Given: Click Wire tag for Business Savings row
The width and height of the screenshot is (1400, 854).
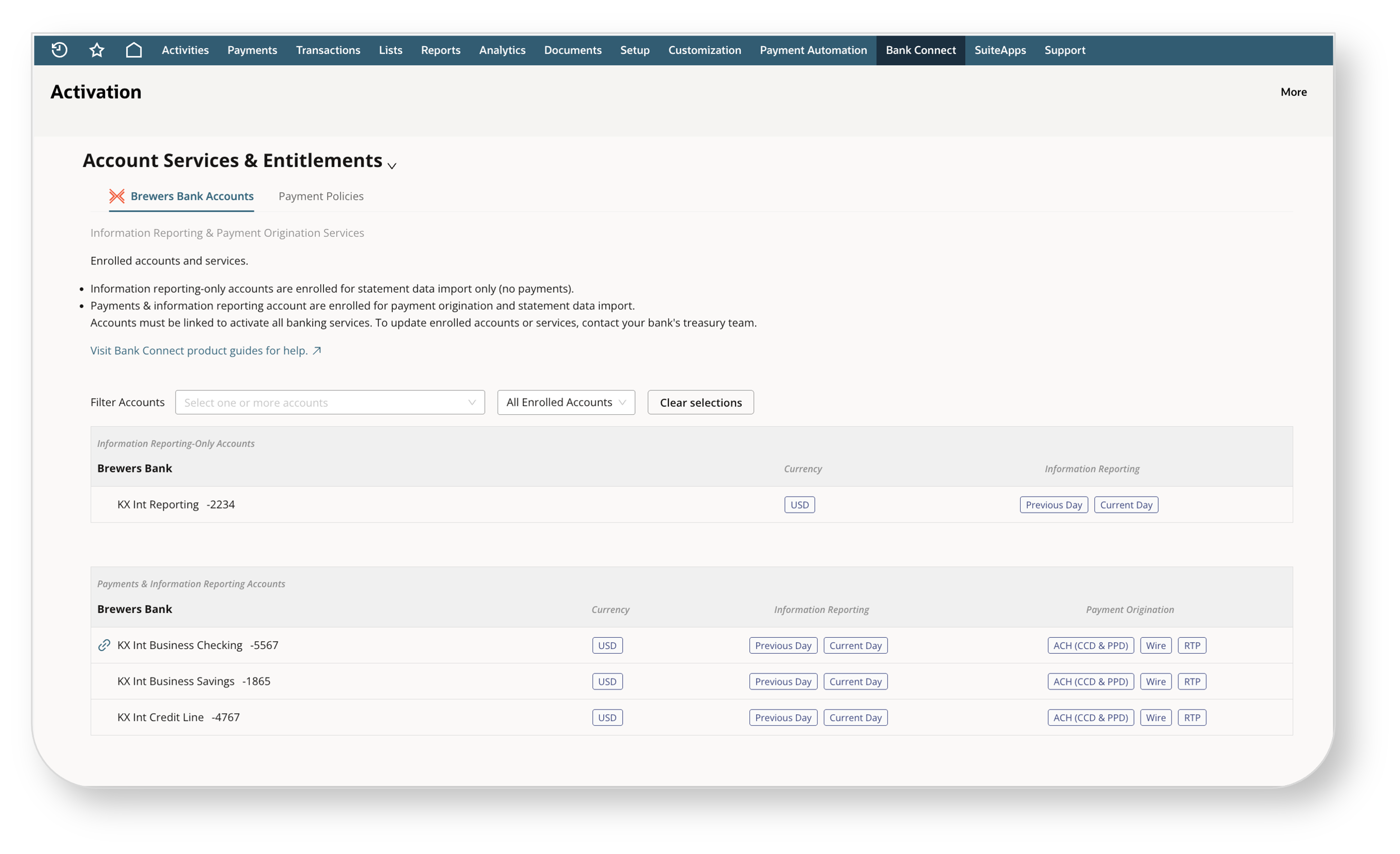Looking at the screenshot, I should pyautogui.click(x=1156, y=682).
